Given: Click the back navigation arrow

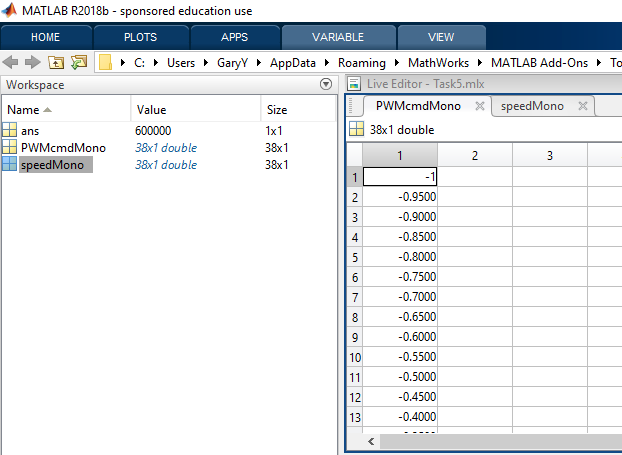Looking at the screenshot, I should (11, 62).
